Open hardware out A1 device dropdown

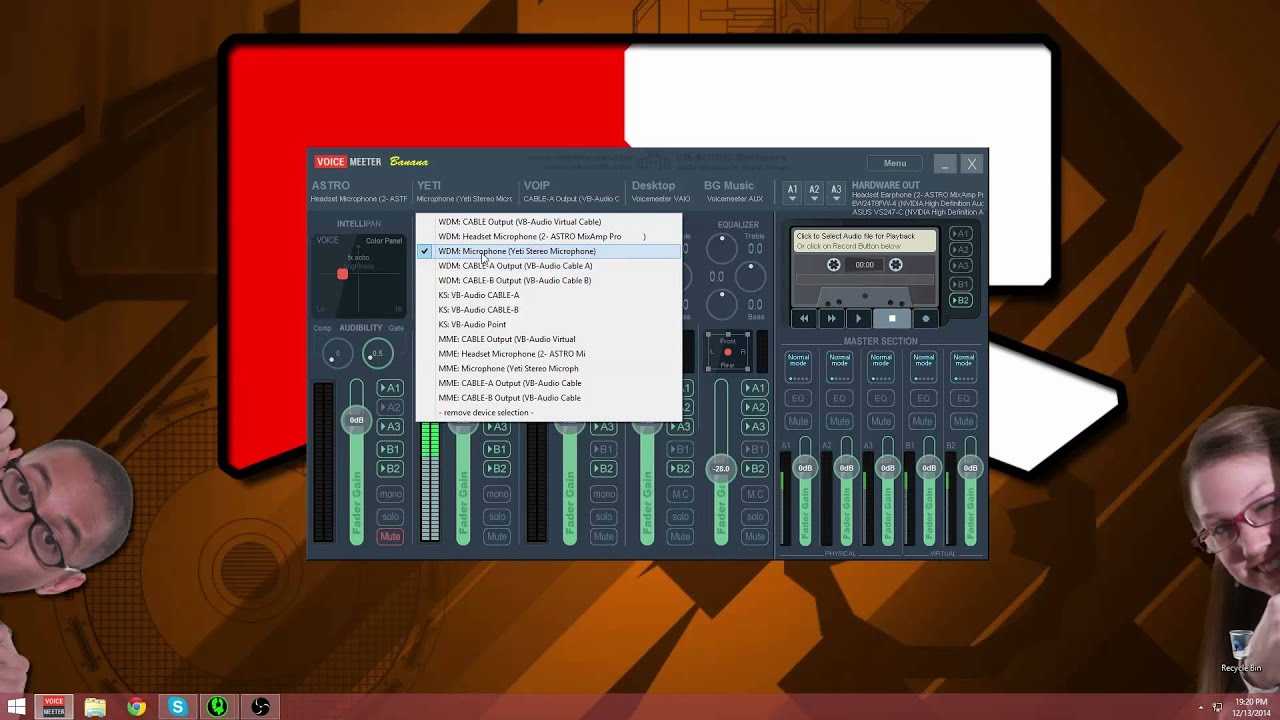click(x=792, y=193)
